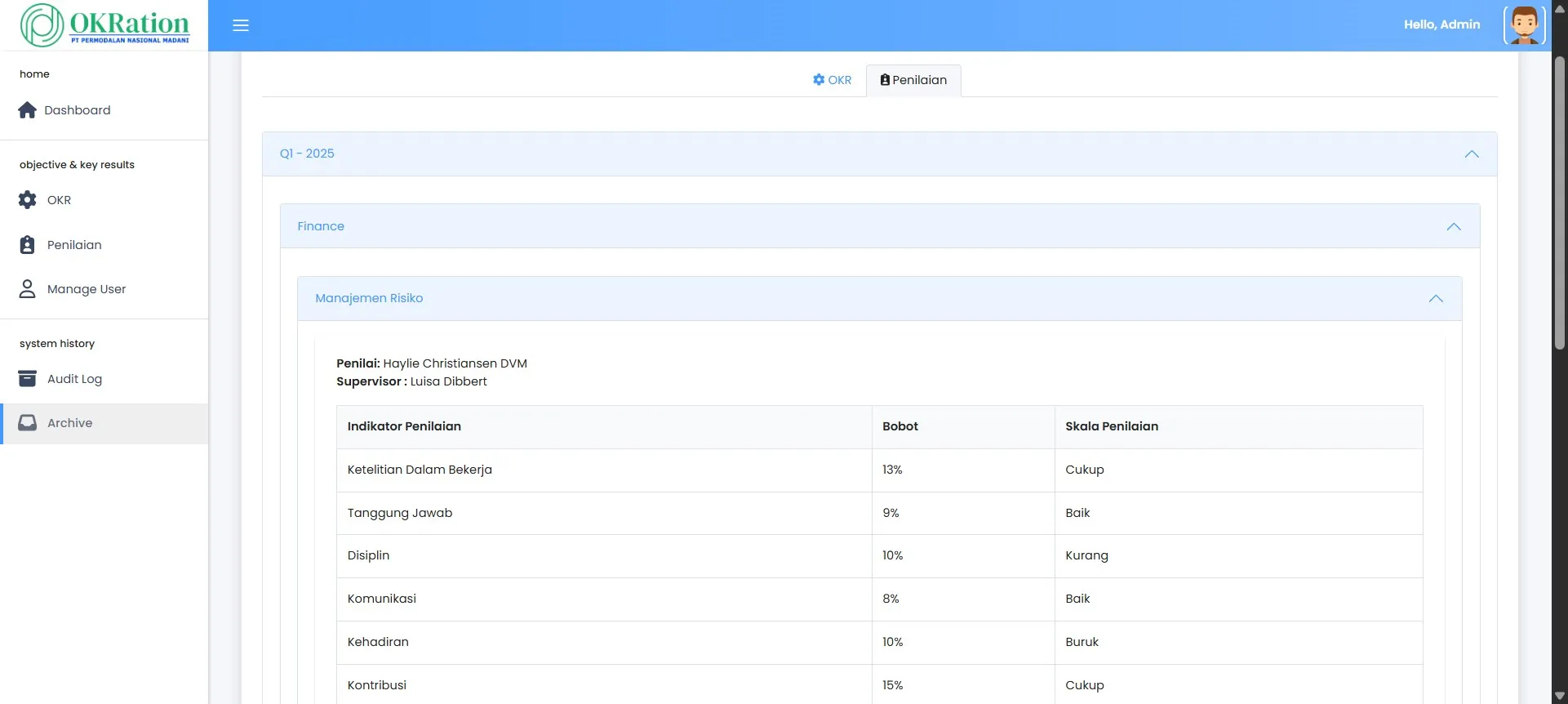The width and height of the screenshot is (1568, 704).
Task: Click the OKRation logo
Action: point(105,25)
